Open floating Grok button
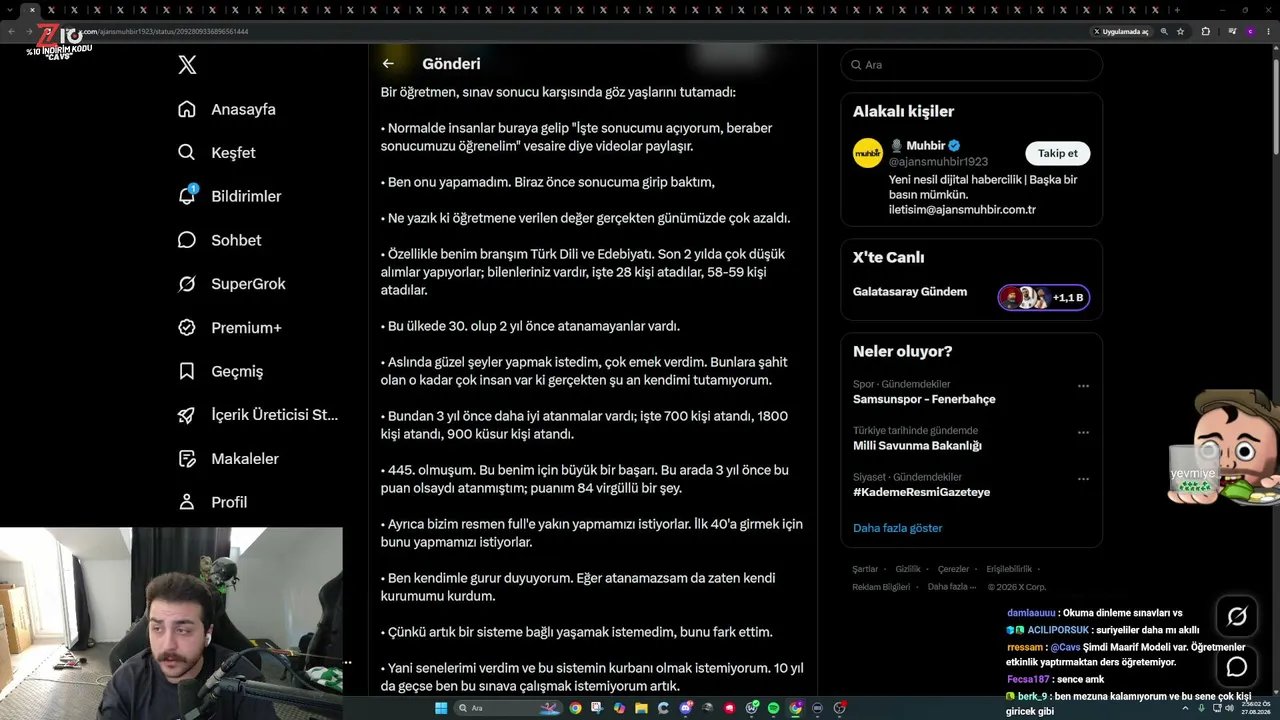Viewport: 1280px width, 720px height. 1237,617
